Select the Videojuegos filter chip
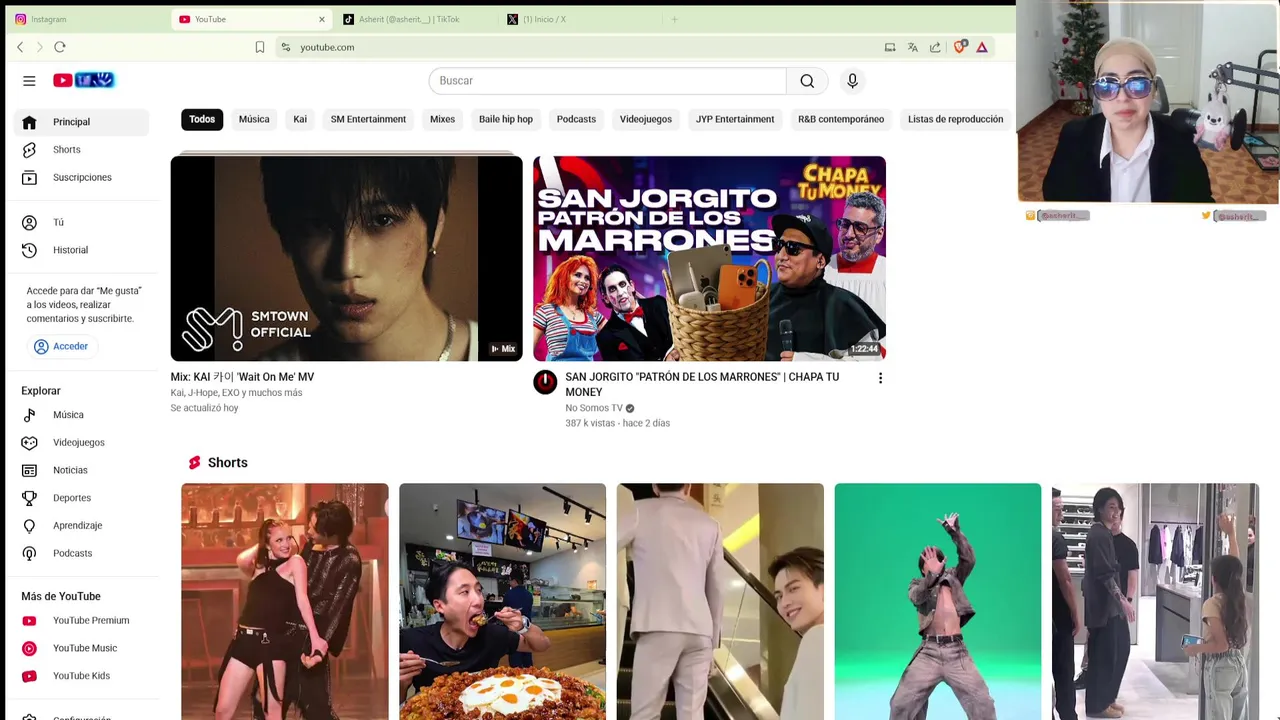The height and width of the screenshot is (720, 1280). [646, 119]
